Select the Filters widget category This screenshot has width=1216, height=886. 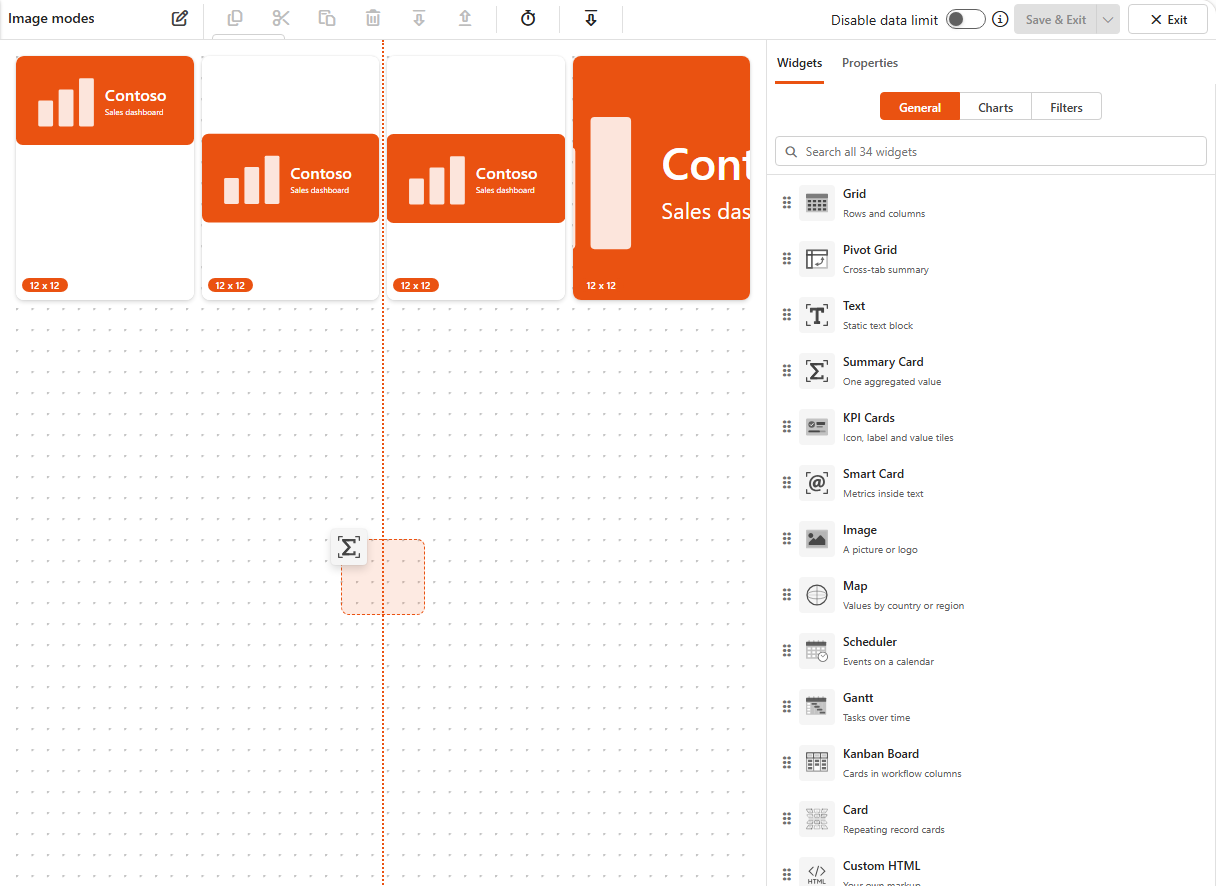1066,107
